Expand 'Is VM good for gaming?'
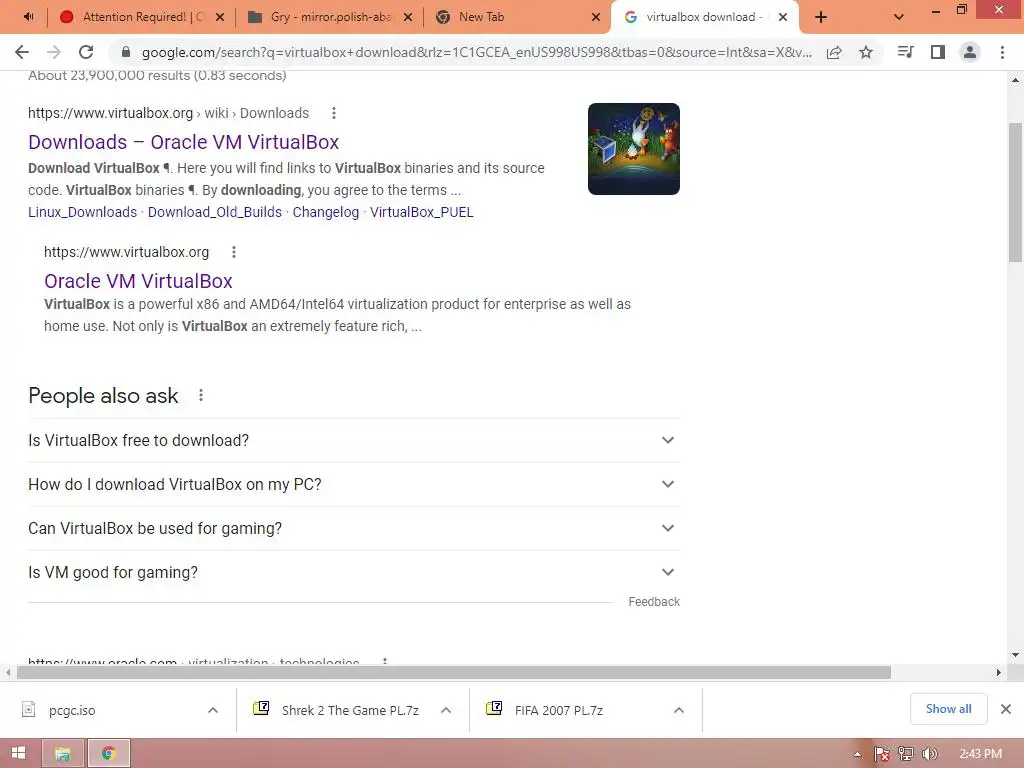 (354, 572)
